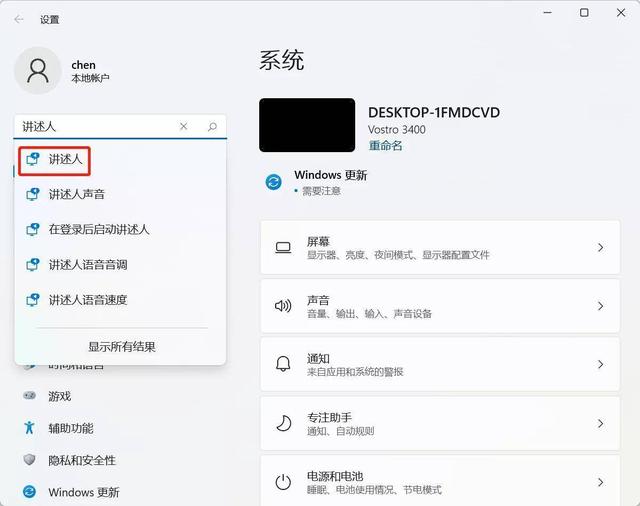Clear the search box with the X icon
Image resolution: width=640 pixels, height=506 pixels.
(x=184, y=127)
